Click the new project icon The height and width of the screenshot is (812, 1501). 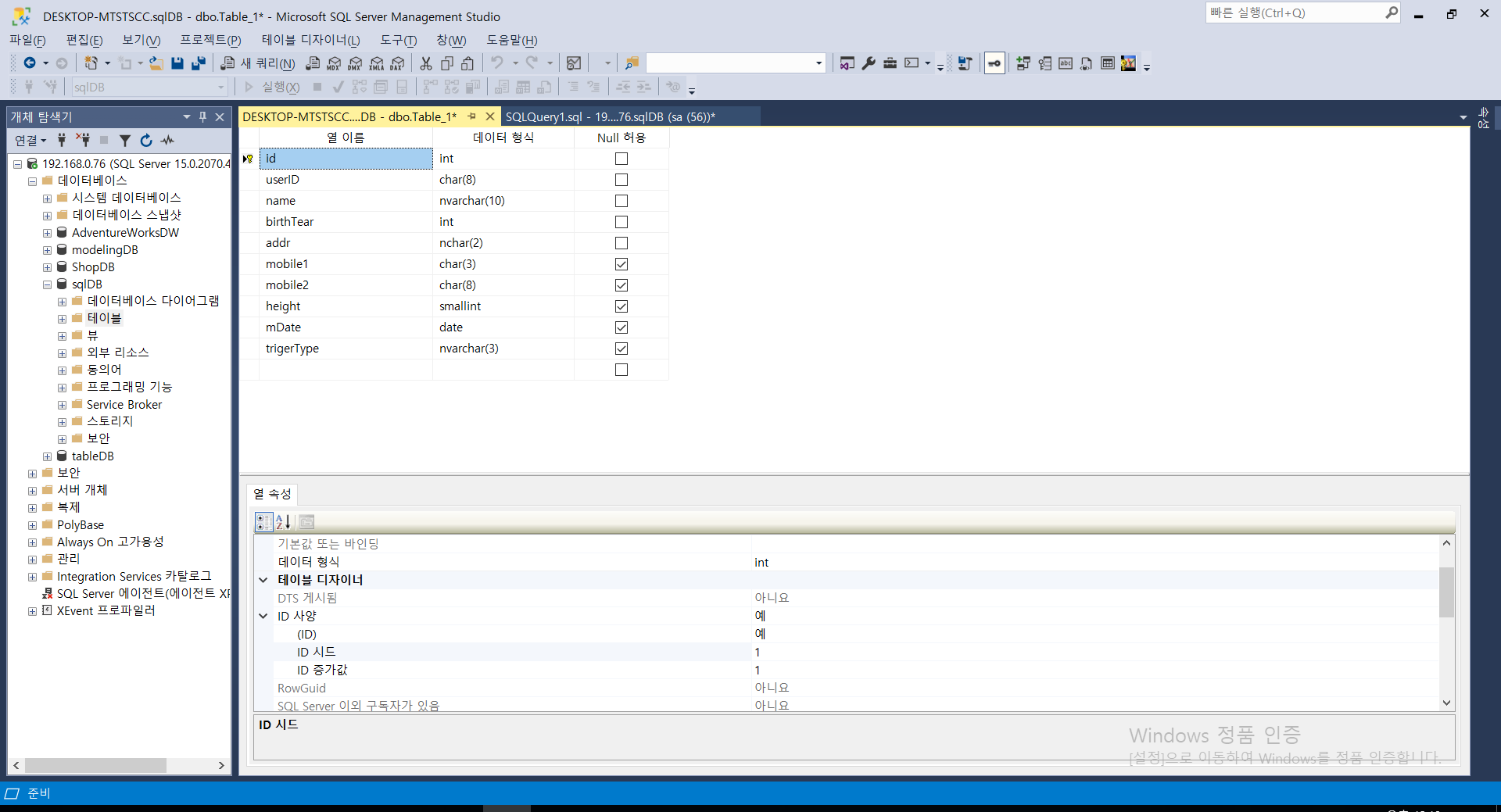pos(91,63)
